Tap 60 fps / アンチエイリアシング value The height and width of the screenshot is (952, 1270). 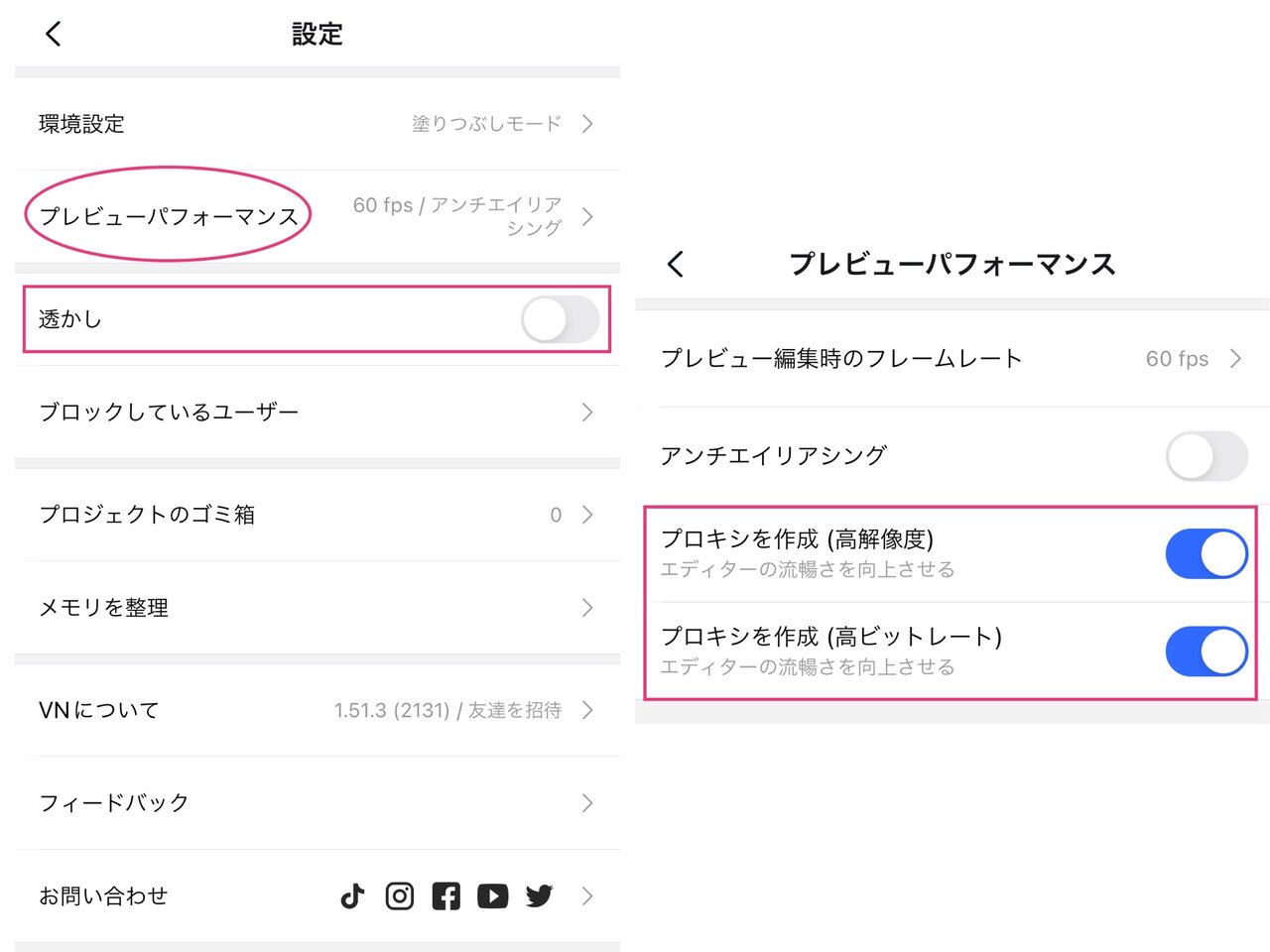(x=457, y=216)
